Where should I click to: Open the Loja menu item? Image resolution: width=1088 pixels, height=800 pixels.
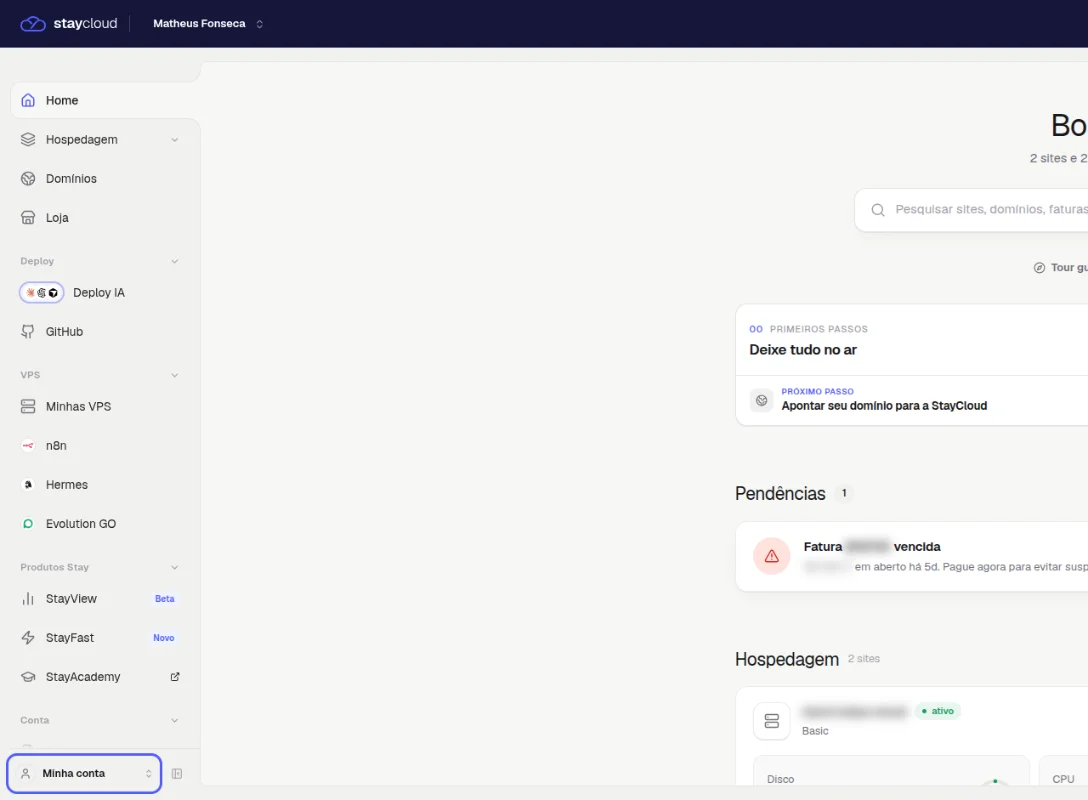pos(101,218)
